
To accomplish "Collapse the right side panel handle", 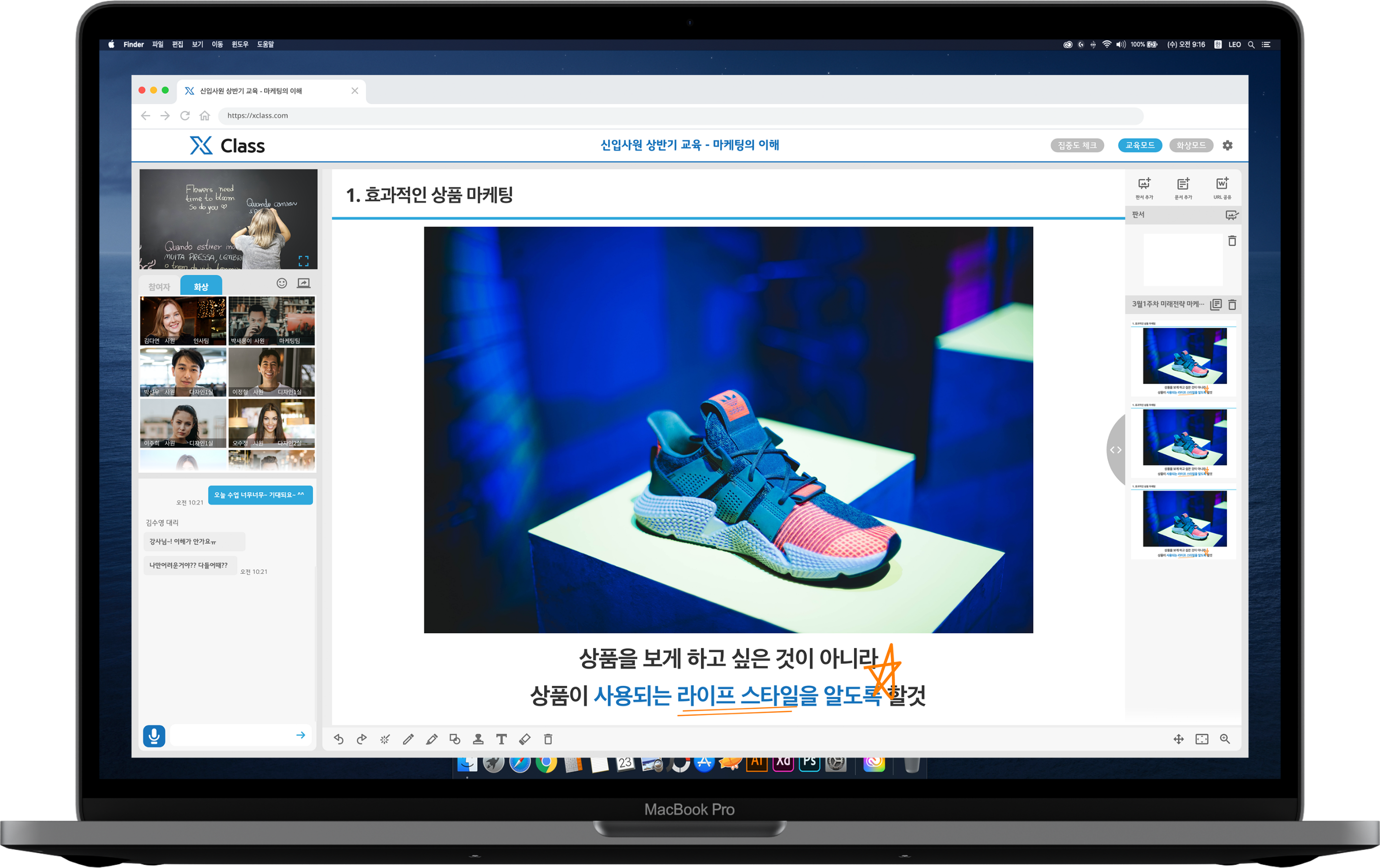I will point(1116,450).
